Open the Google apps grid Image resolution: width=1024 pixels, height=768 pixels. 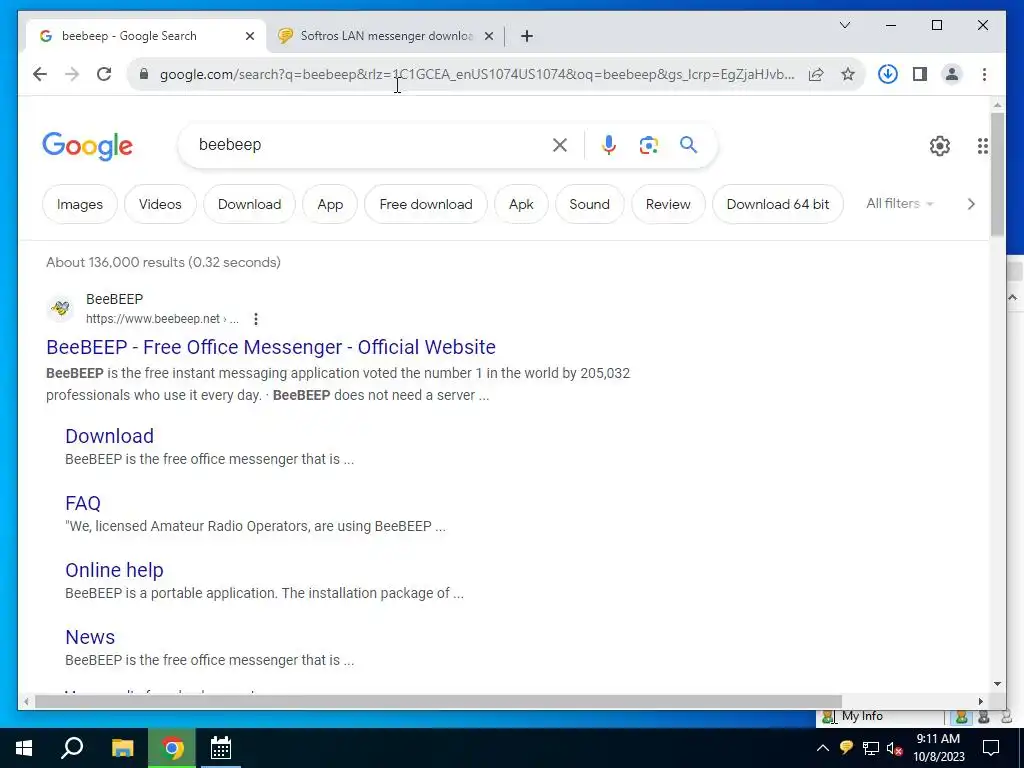click(982, 146)
